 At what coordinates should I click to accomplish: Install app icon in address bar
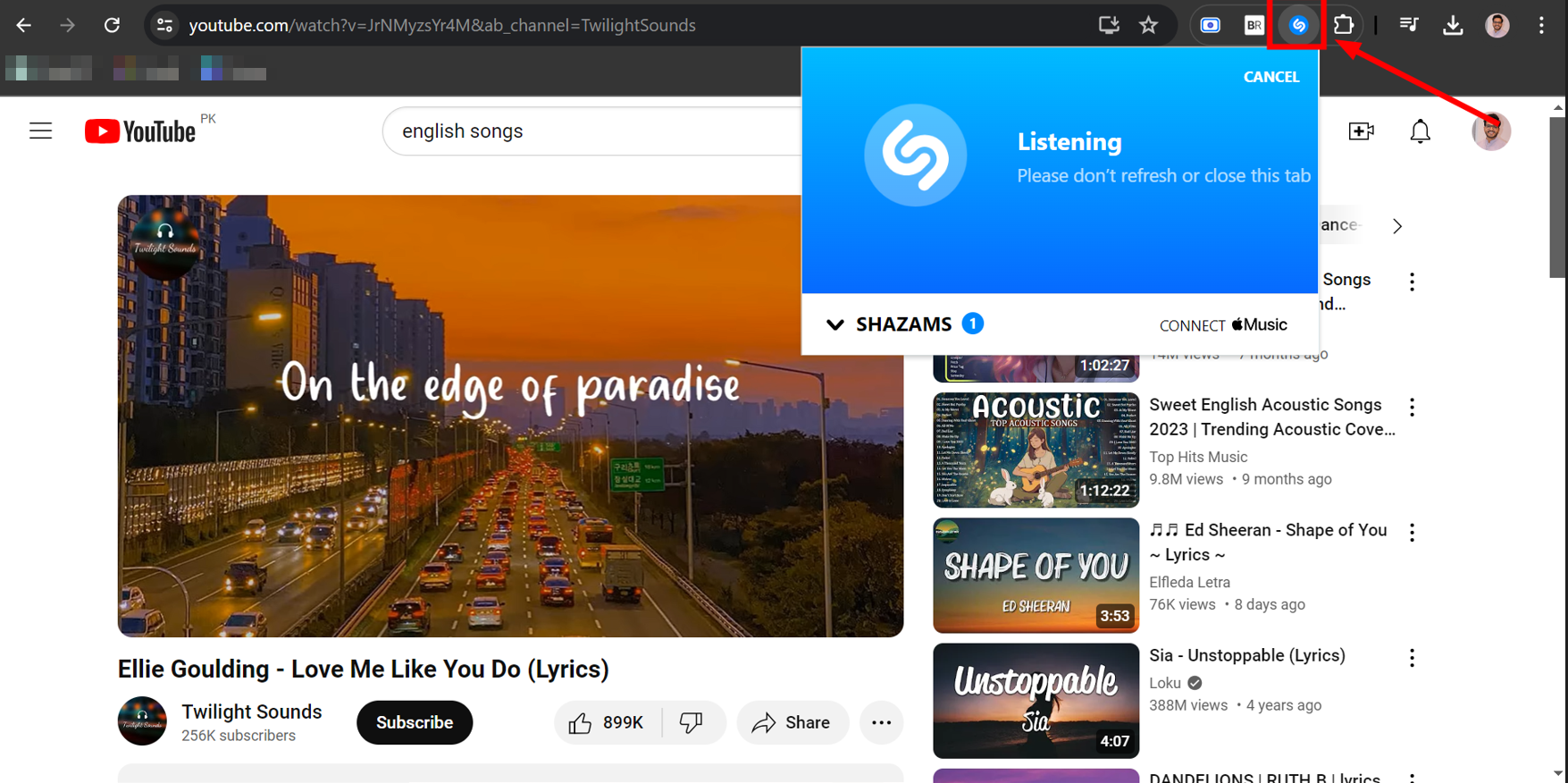pos(1109,25)
